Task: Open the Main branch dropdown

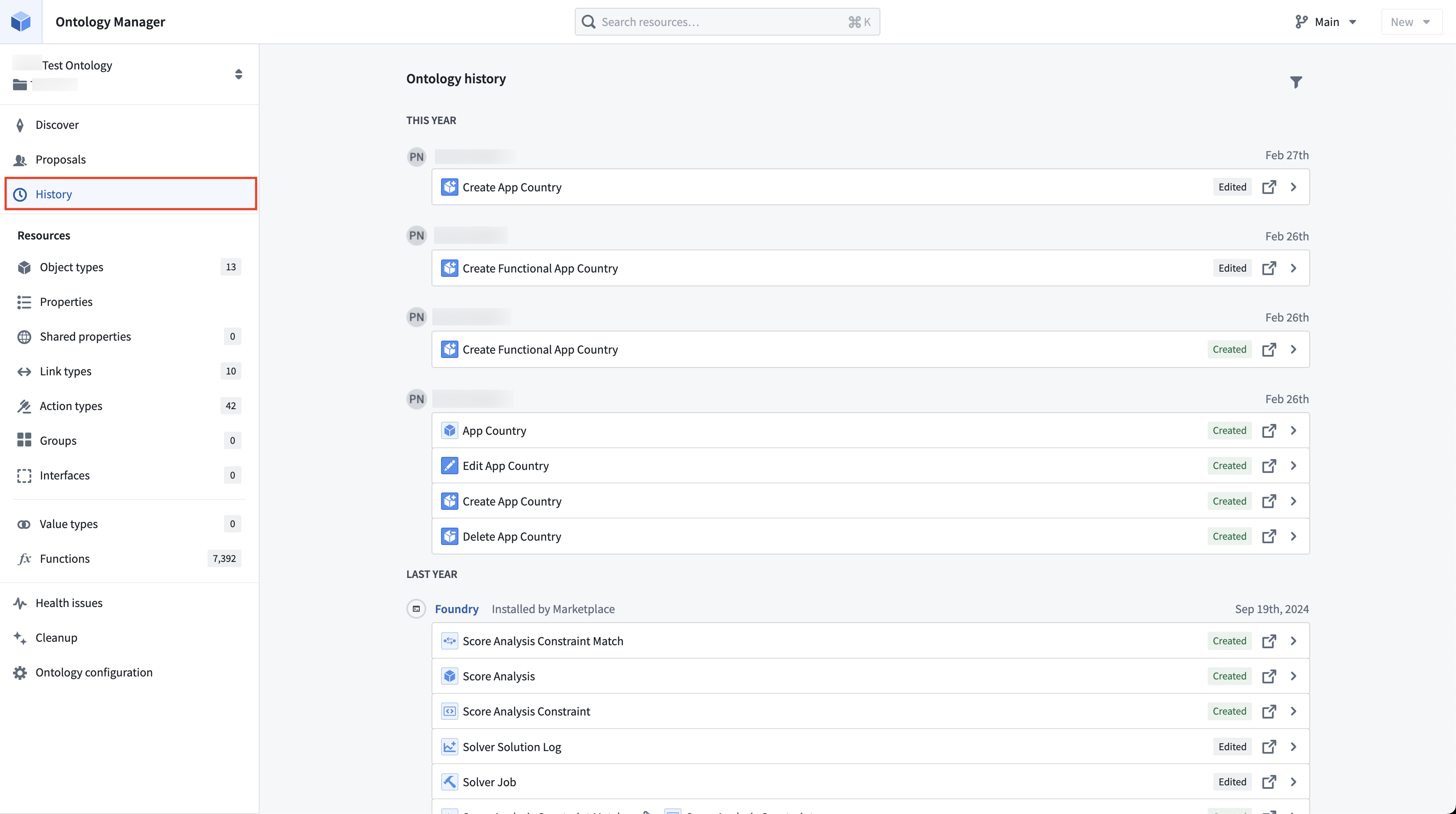Action: tap(1326, 21)
